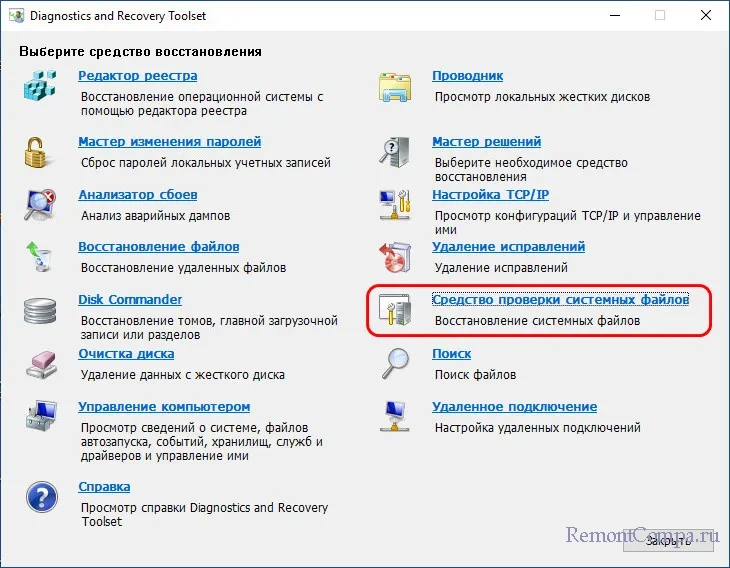Viewport: 730px width, 568px height.
Task: Click the Solution Wizard server icon
Action: (x=395, y=152)
